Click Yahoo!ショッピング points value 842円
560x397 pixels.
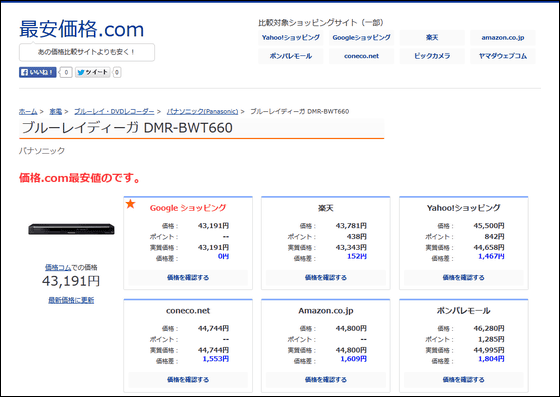[495, 237]
